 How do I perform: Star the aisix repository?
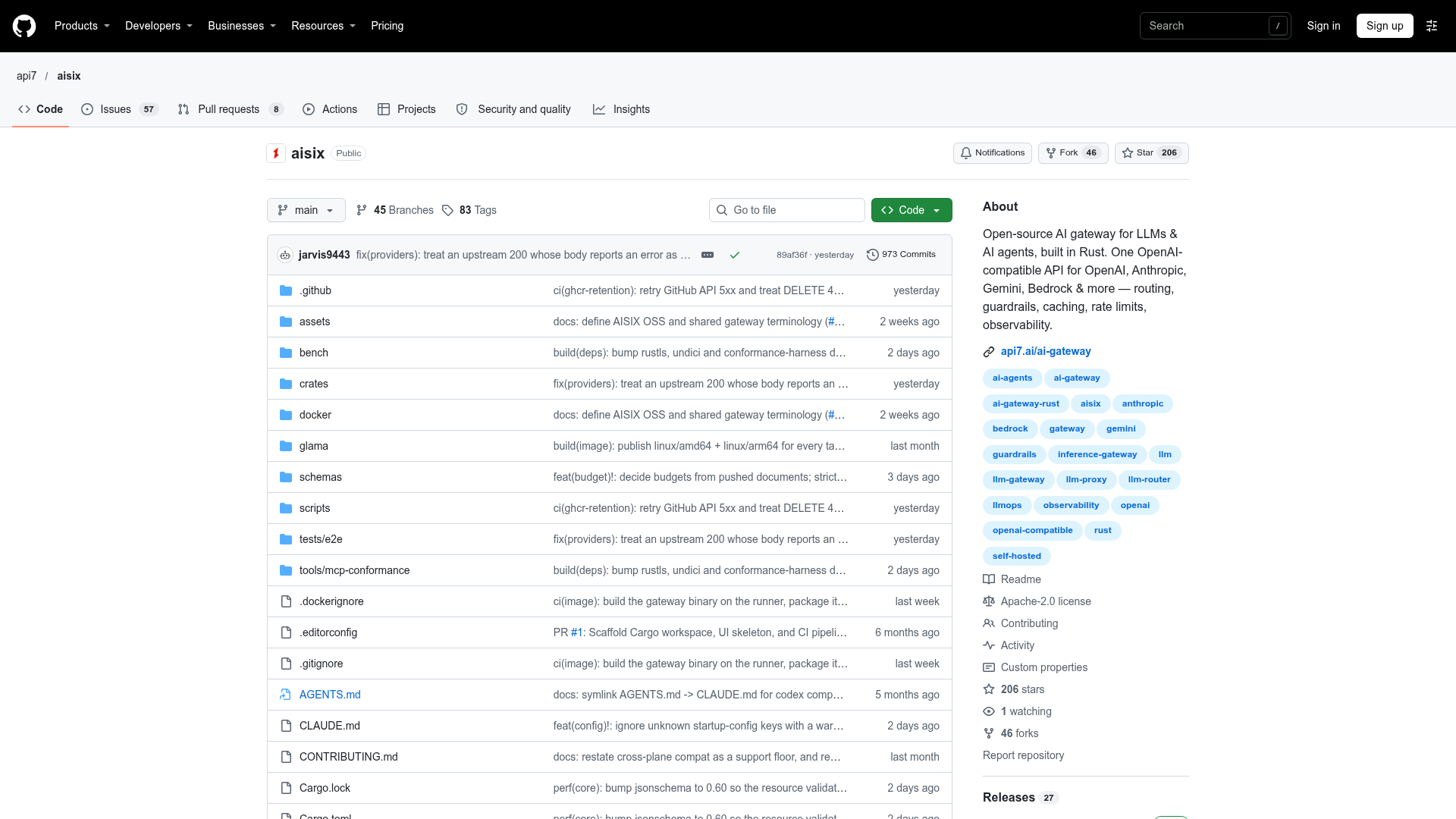(x=1152, y=153)
